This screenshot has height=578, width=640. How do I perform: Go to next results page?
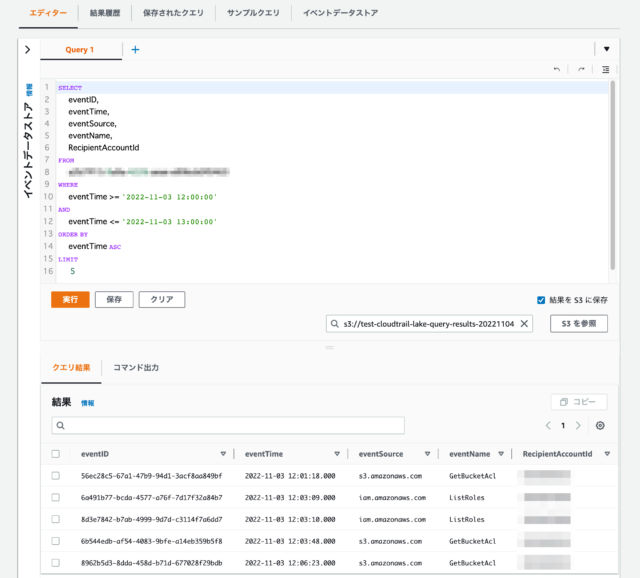(578, 426)
